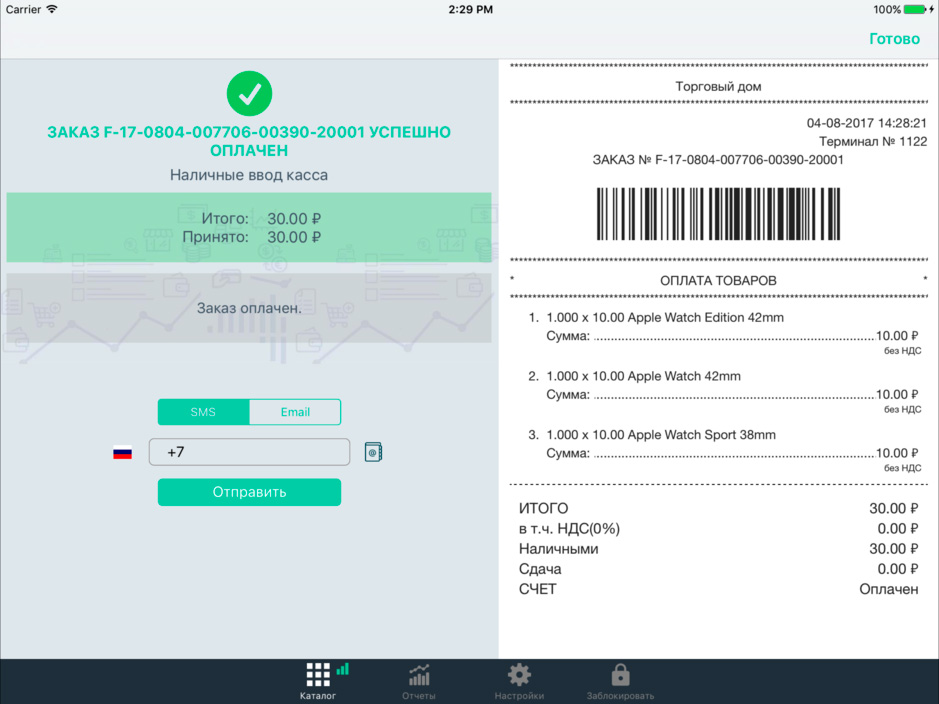This screenshot has height=704, width=939.
Task: Open the address book beside the phone field
Action: [372, 451]
